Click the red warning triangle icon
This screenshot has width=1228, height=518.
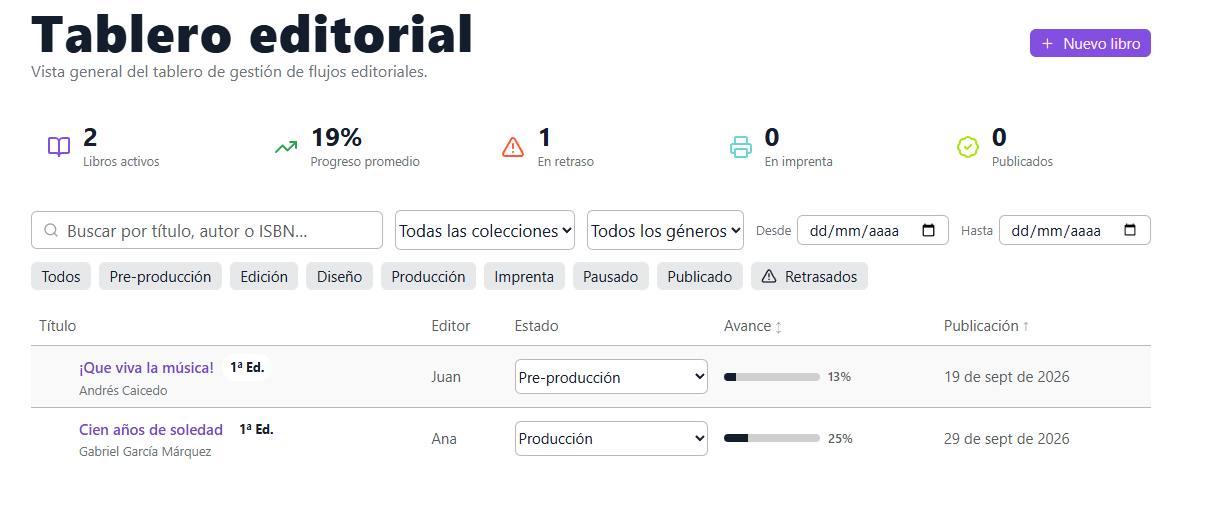tap(513, 147)
